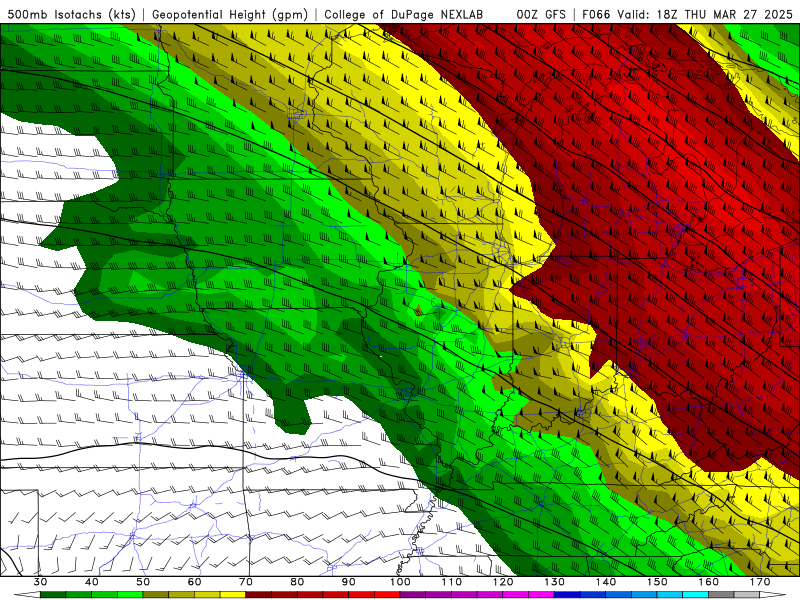This screenshot has width=800, height=600.
Task: Click the 70 value on the color scale
Action: (x=246, y=582)
